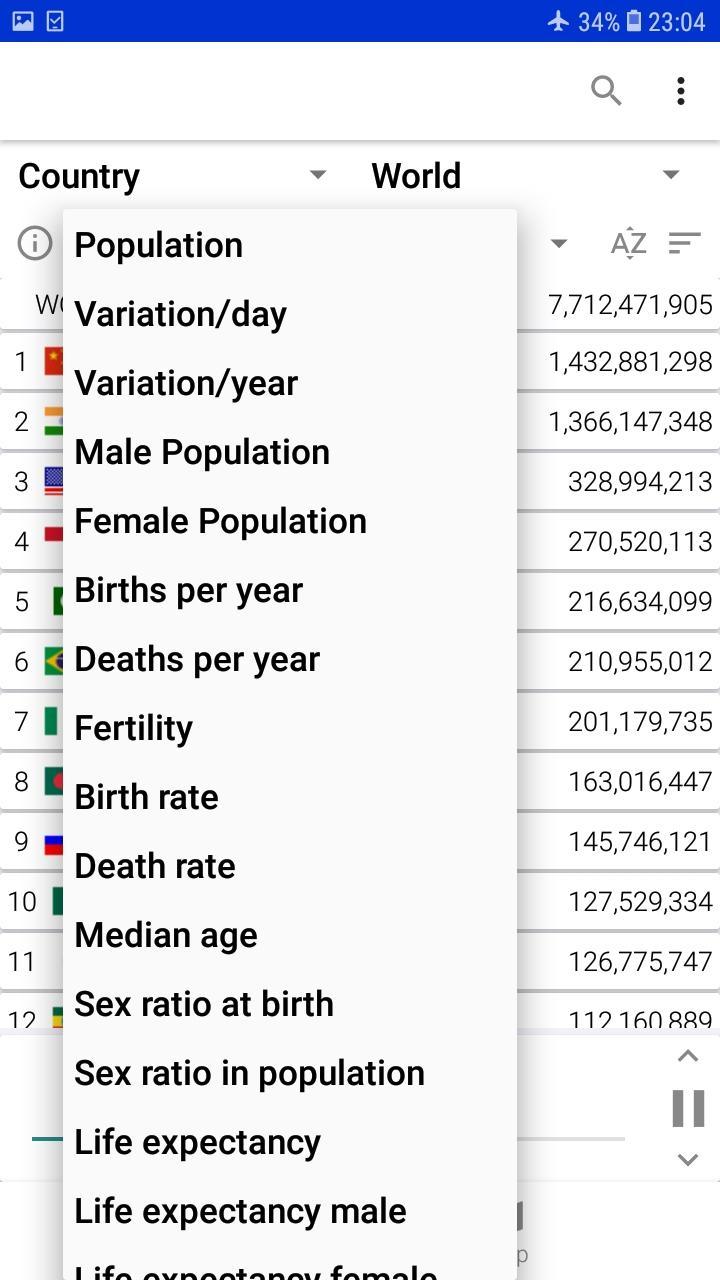Click the indicator dropdown arrow beside AZ
Viewport: 720px width, 1280px height.
pos(559,243)
